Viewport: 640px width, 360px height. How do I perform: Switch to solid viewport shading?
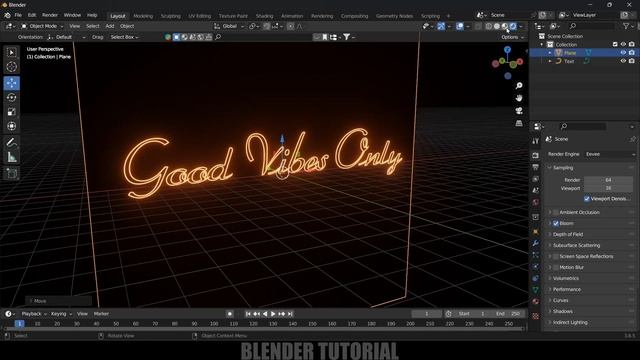click(x=497, y=26)
